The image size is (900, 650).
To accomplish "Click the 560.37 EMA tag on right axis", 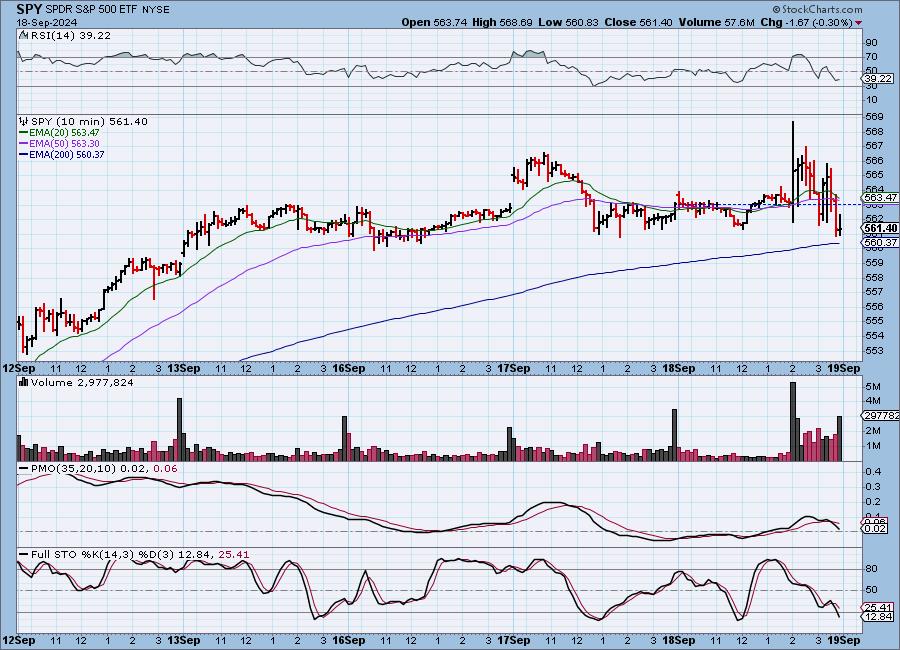I will point(880,242).
